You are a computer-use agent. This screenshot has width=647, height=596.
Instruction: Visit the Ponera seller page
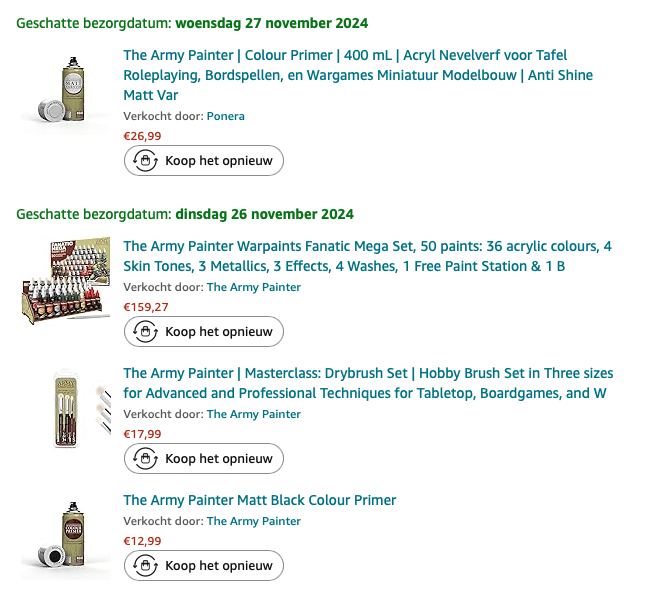[226, 116]
